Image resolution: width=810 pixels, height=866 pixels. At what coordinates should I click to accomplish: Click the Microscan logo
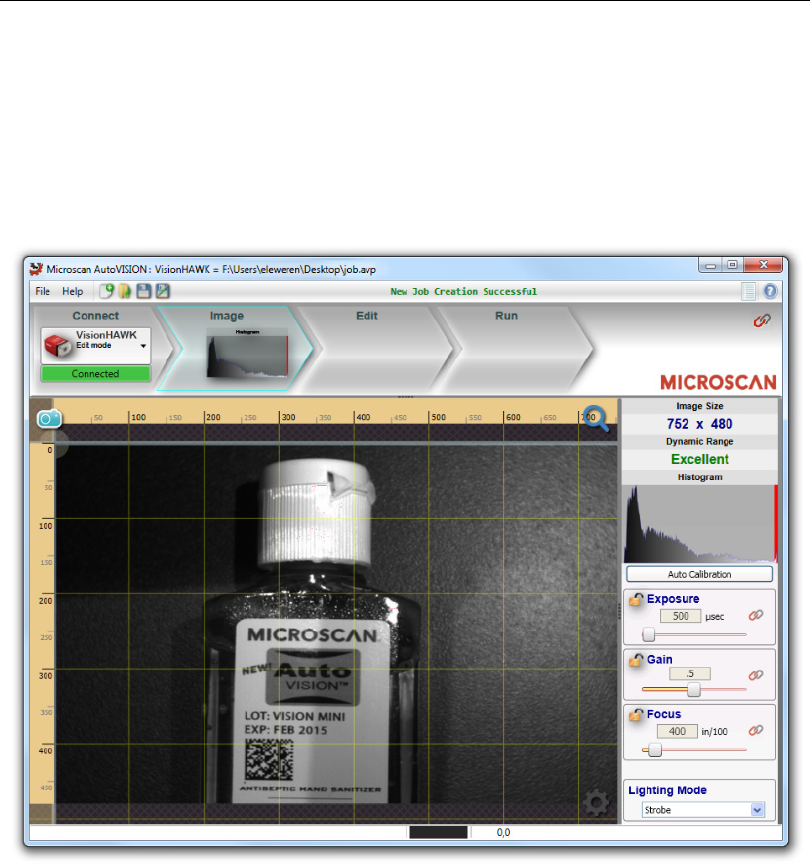coord(718,382)
